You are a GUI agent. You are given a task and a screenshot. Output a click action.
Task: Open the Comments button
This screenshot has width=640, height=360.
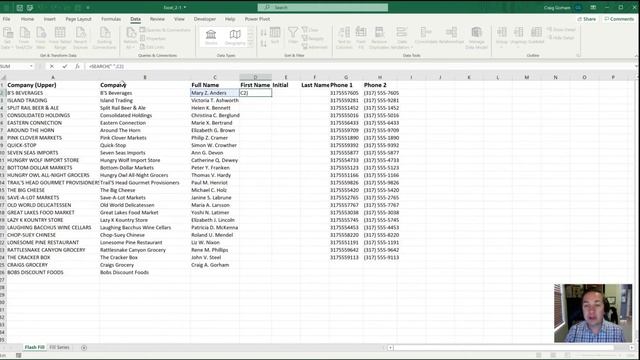click(619, 19)
